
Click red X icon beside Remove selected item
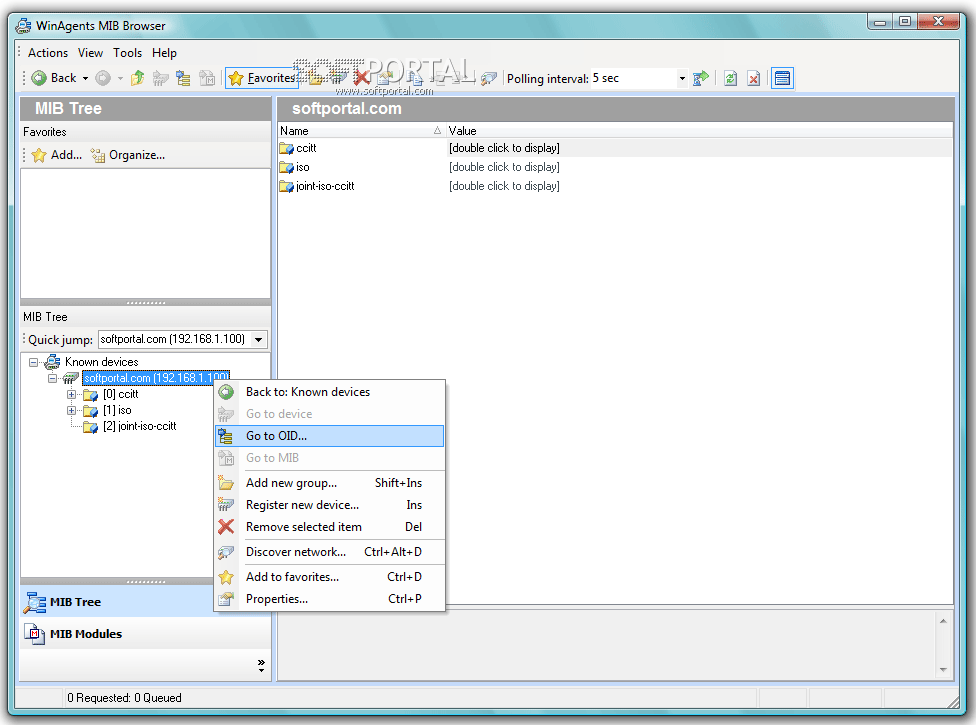tap(226, 526)
